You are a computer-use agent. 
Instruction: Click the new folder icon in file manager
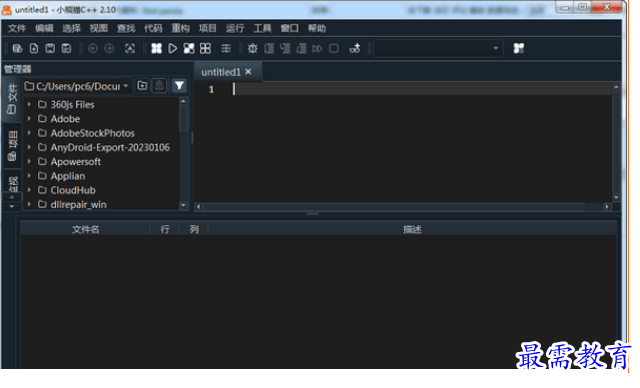click(142, 86)
